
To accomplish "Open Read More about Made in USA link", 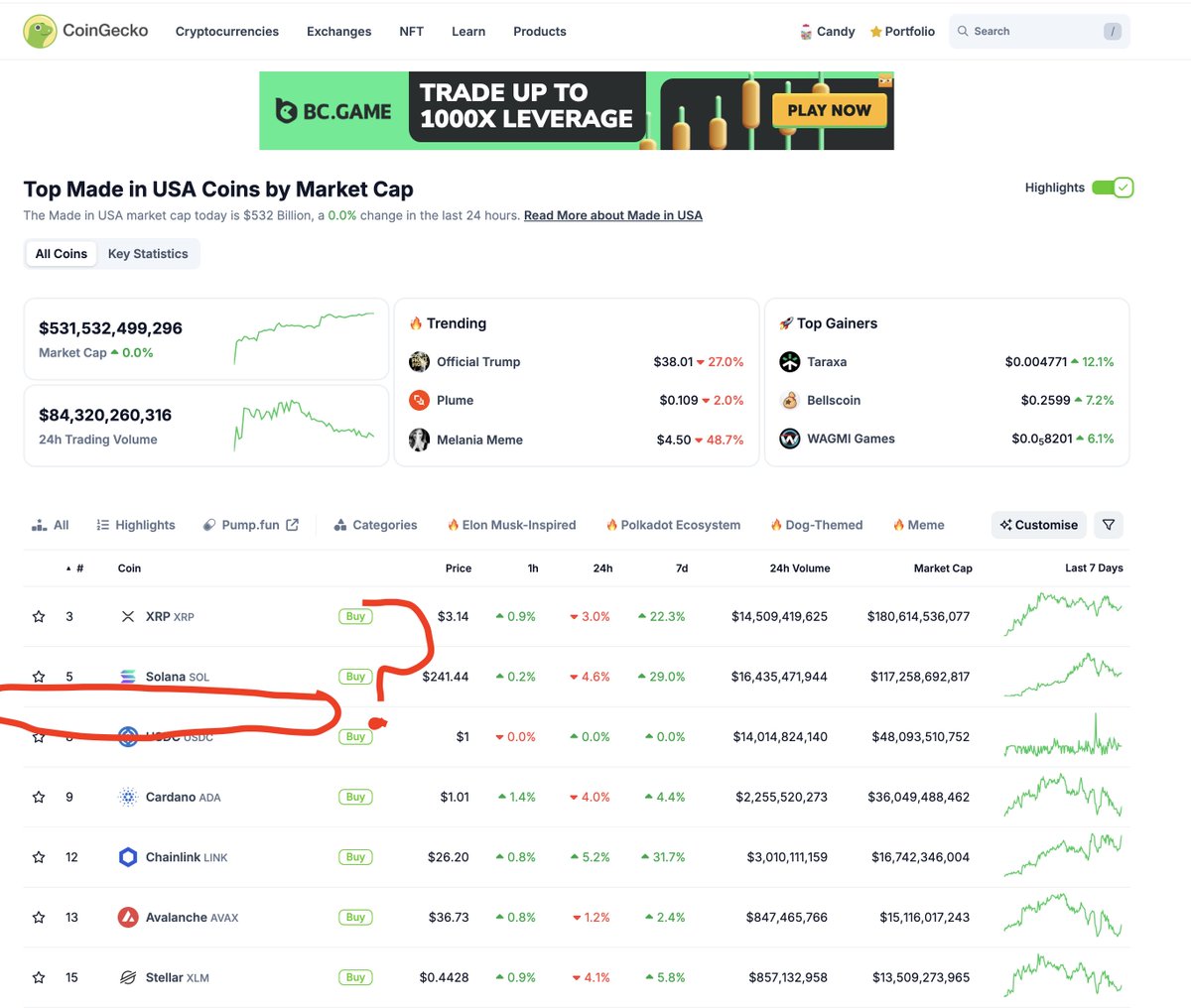I will pyautogui.click(x=613, y=215).
